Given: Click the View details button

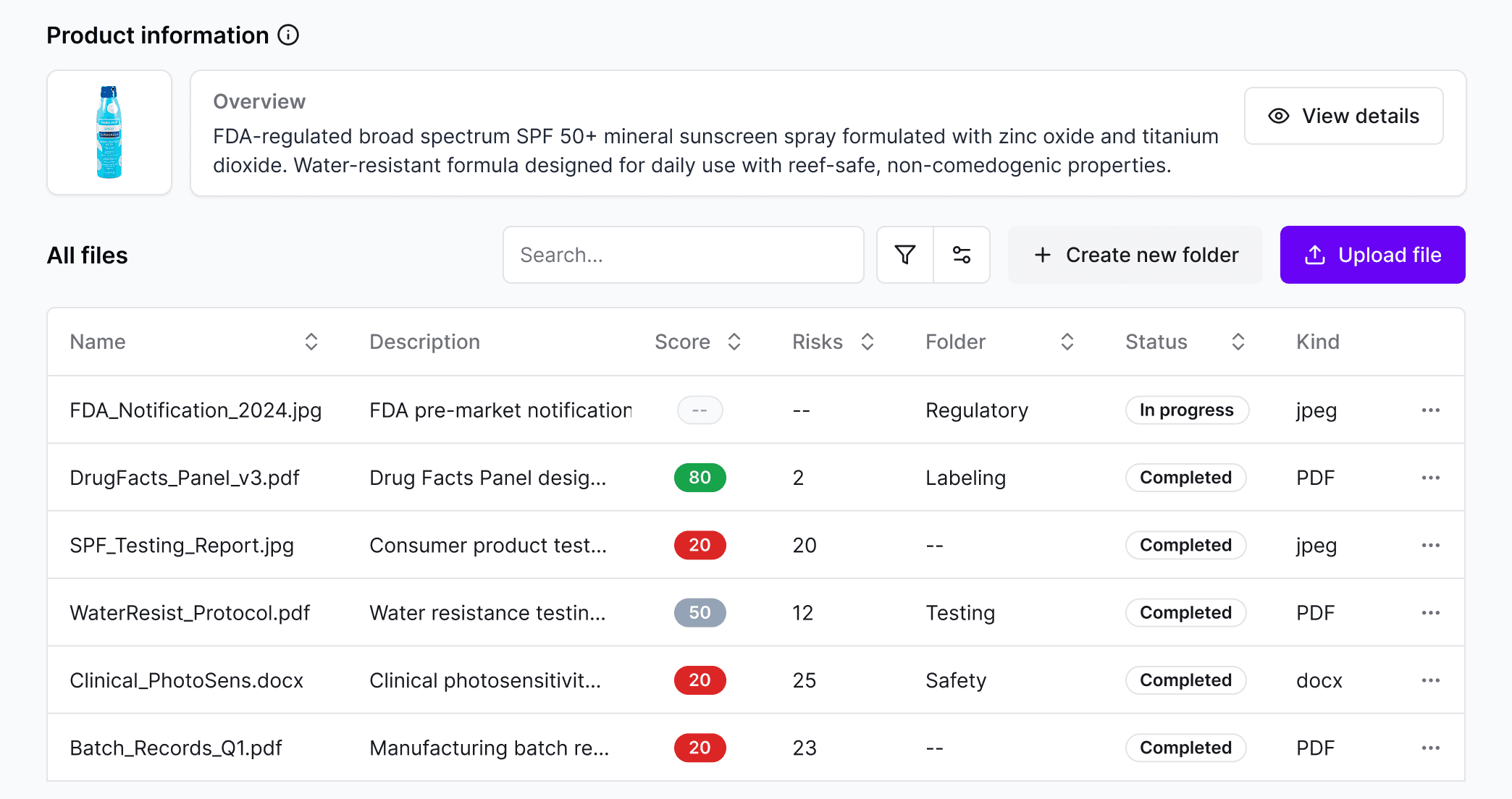Looking at the screenshot, I should tap(1343, 116).
